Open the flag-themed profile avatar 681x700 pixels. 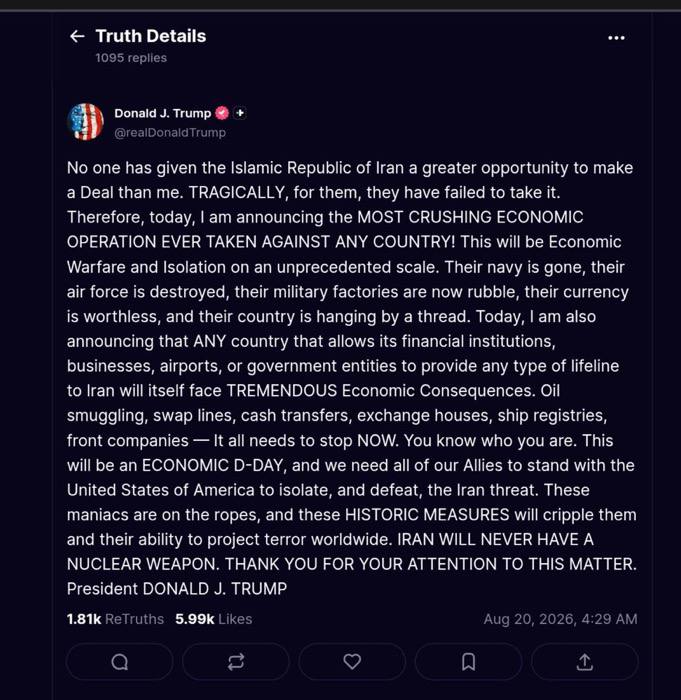coord(85,122)
